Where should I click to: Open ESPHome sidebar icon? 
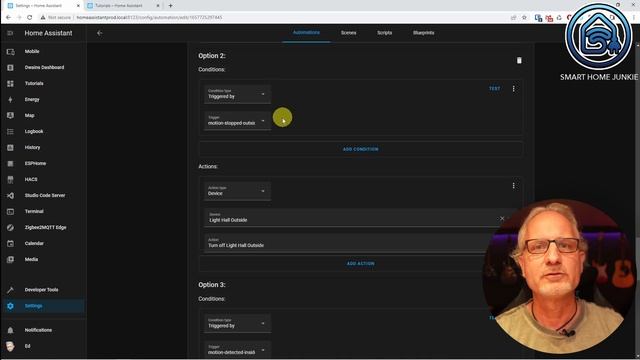(x=11, y=164)
